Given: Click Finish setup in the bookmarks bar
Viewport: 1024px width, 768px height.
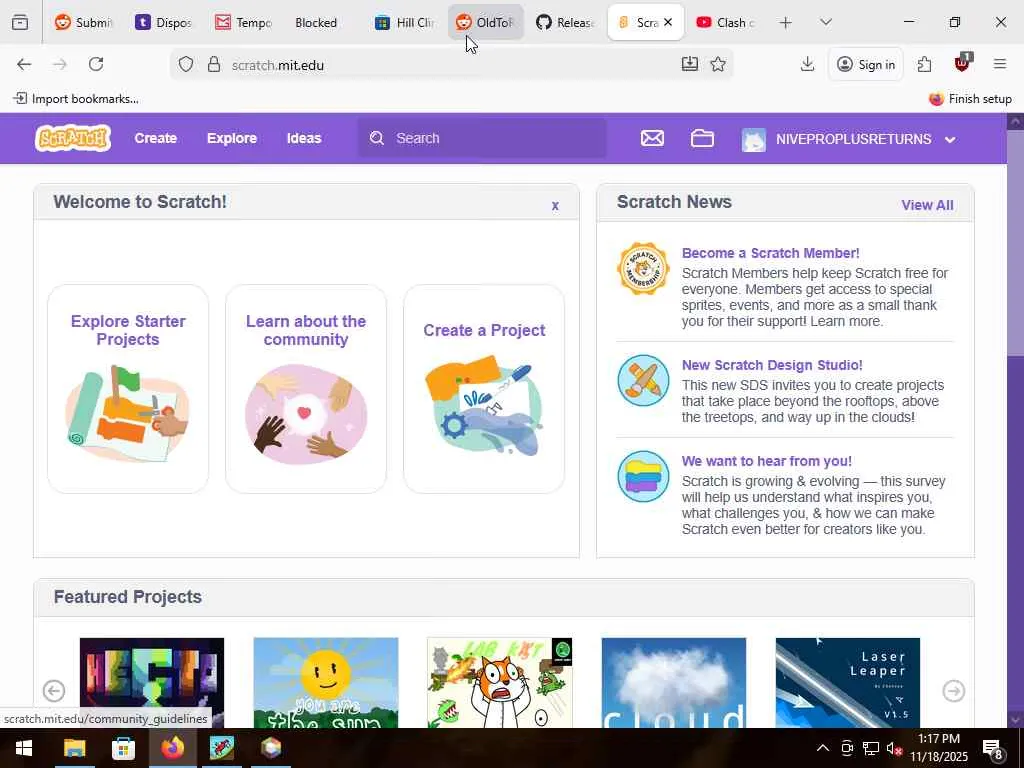Looking at the screenshot, I should [970, 99].
